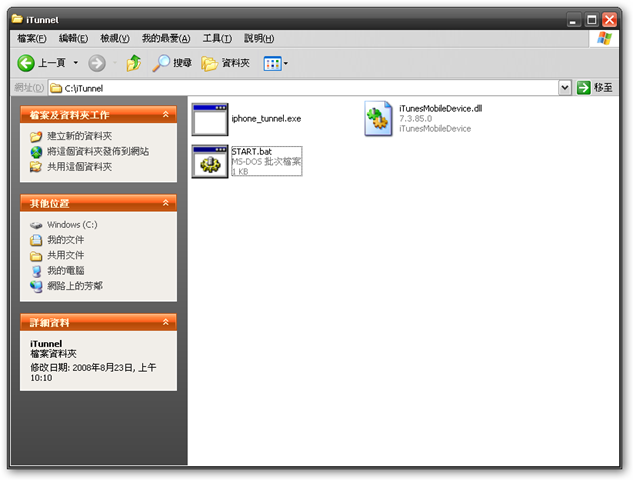Open the Back button history dropdown arrow

(75, 63)
